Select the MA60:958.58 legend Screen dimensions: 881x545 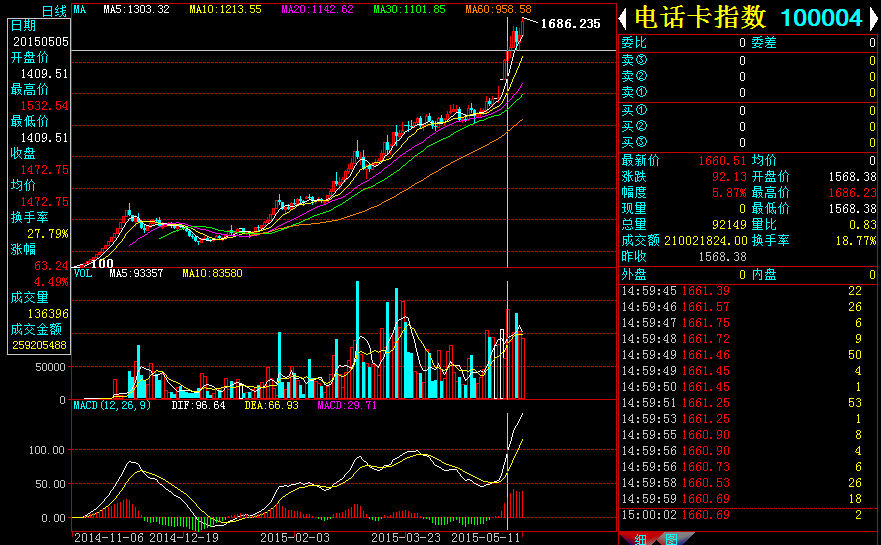(498, 9)
